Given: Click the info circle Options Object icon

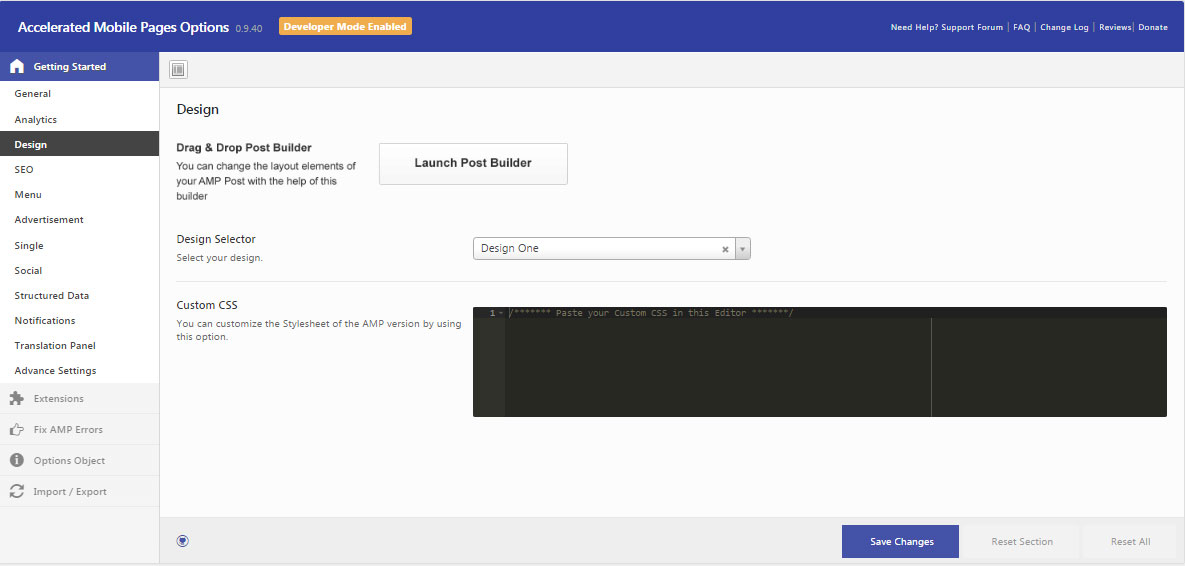Looking at the screenshot, I should pyautogui.click(x=17, y=460).
